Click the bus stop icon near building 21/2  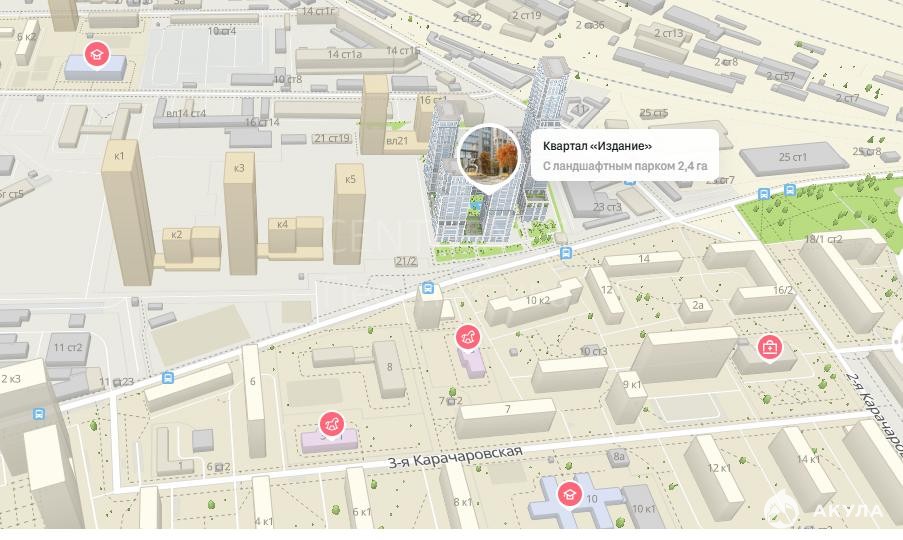tap(428, 289)
